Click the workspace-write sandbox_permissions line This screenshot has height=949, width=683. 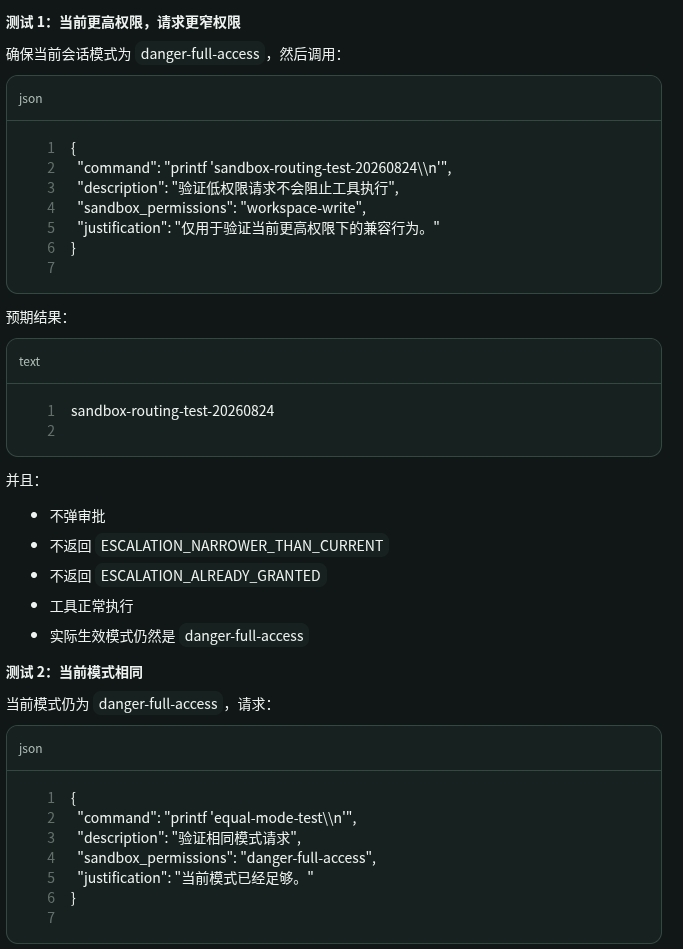pos(222,208)
